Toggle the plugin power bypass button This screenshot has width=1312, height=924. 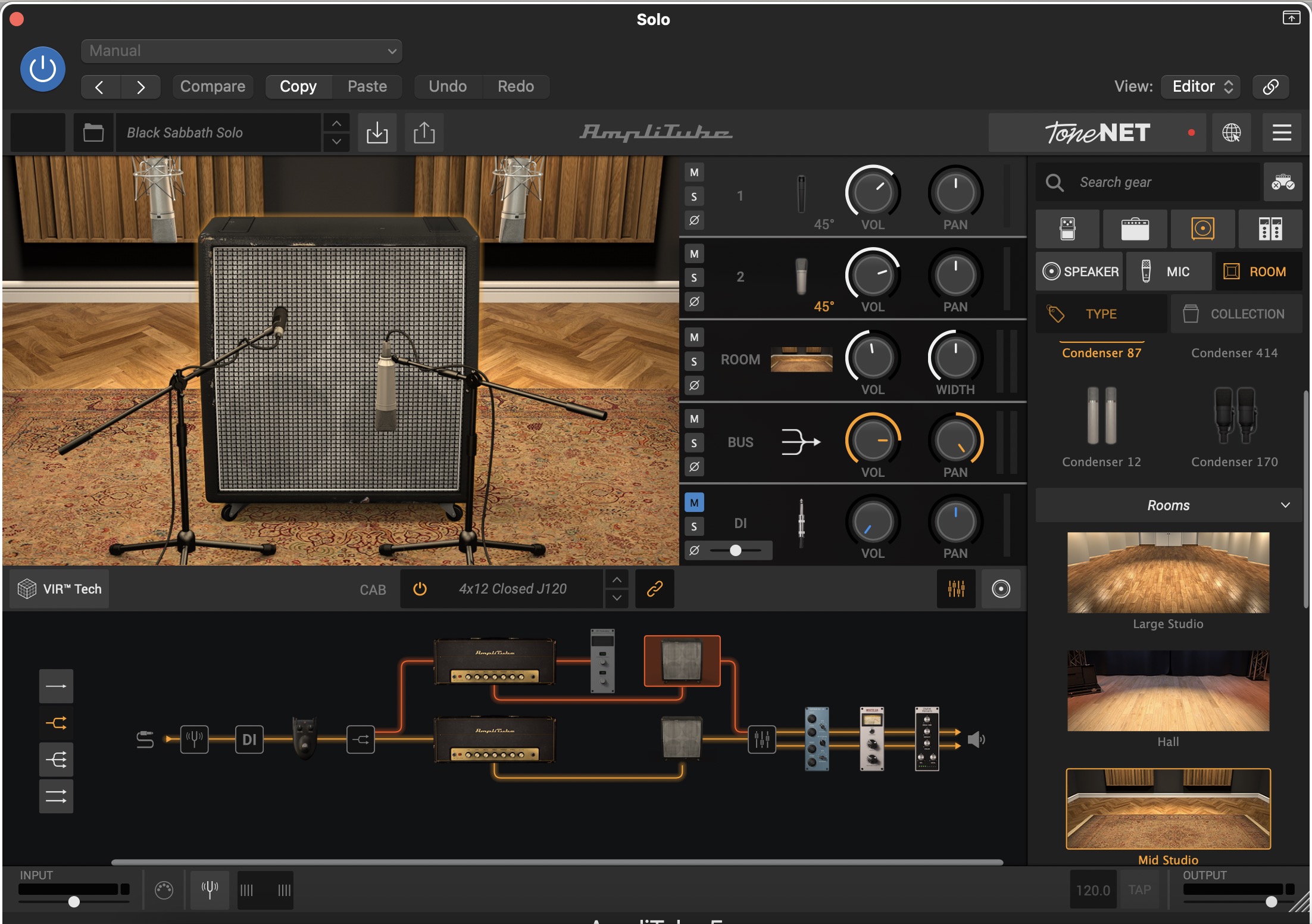coord(43,69)
